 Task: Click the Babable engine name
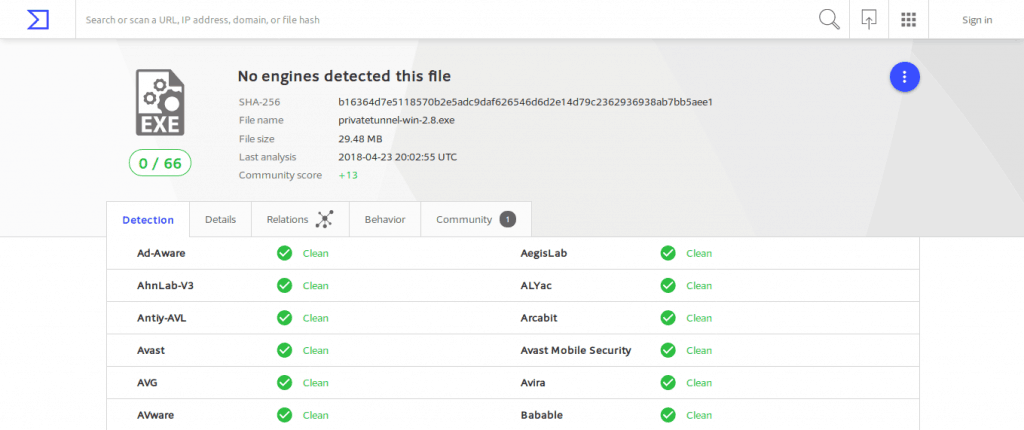click(541, 415)
